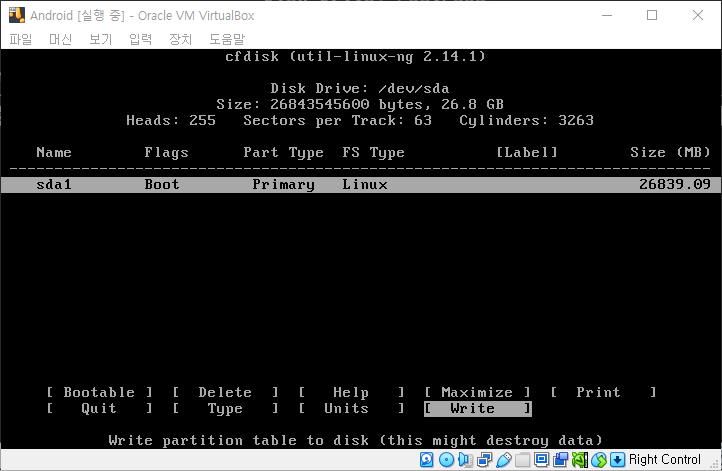722x471 pixels.
Task: Click the optical disc drive status icon
Action: 446,459
